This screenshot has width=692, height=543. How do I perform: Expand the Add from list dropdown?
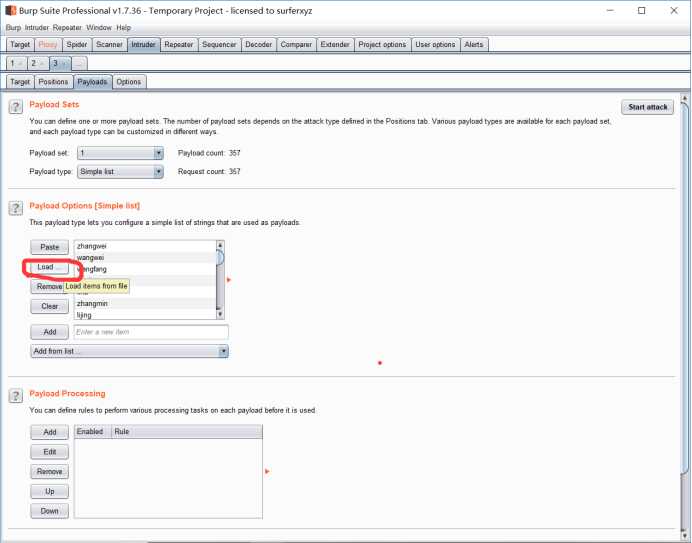point(129,351)
